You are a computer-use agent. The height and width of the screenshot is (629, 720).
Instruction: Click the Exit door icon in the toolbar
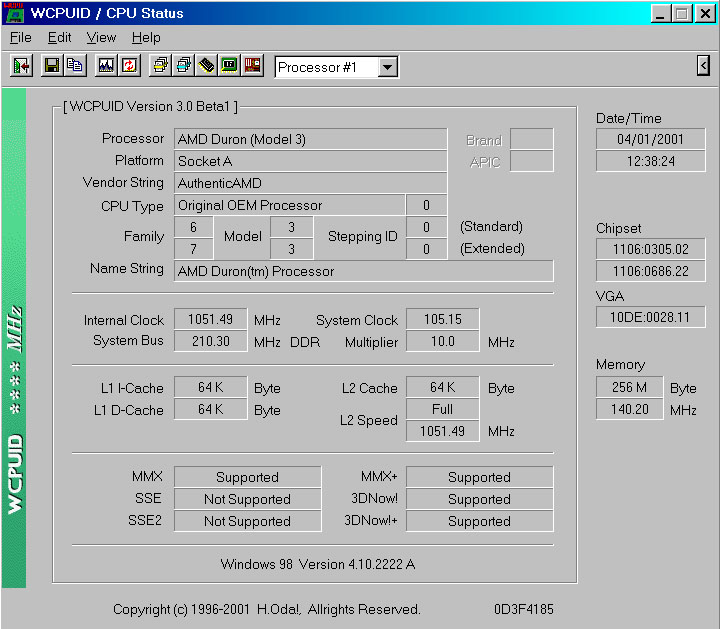(21, 66)
